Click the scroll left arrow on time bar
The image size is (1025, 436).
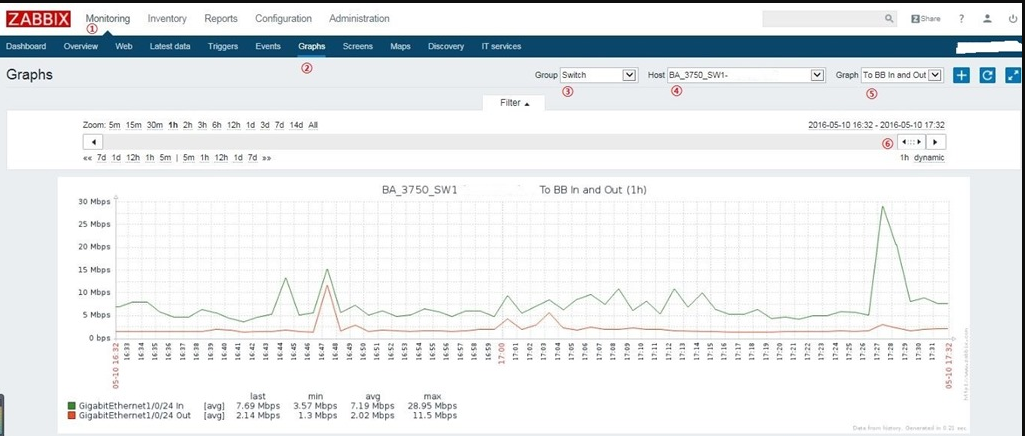(x=93, y=142)
